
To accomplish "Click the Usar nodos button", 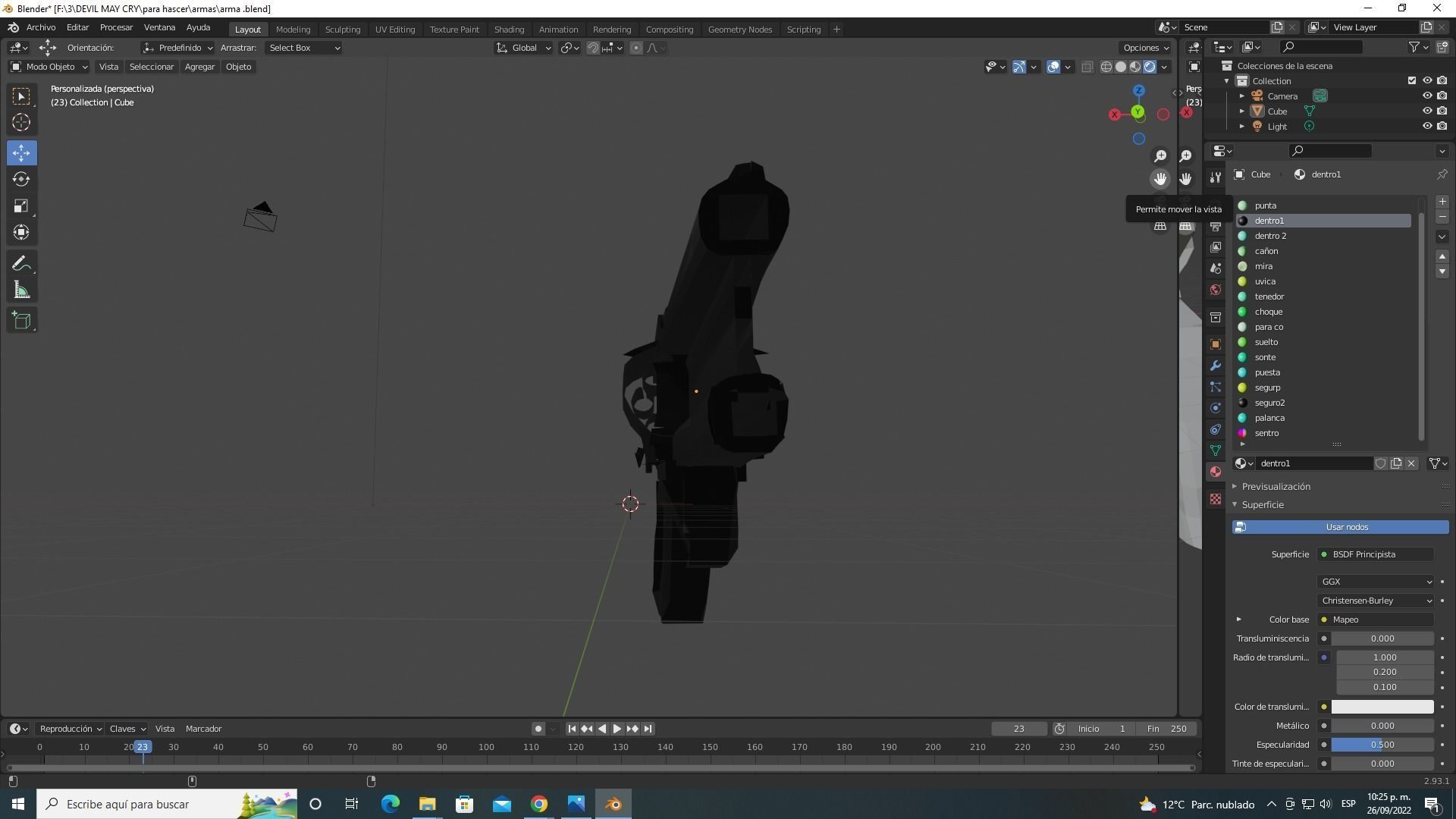I will pyautogui.click(x=1340, y=527).
